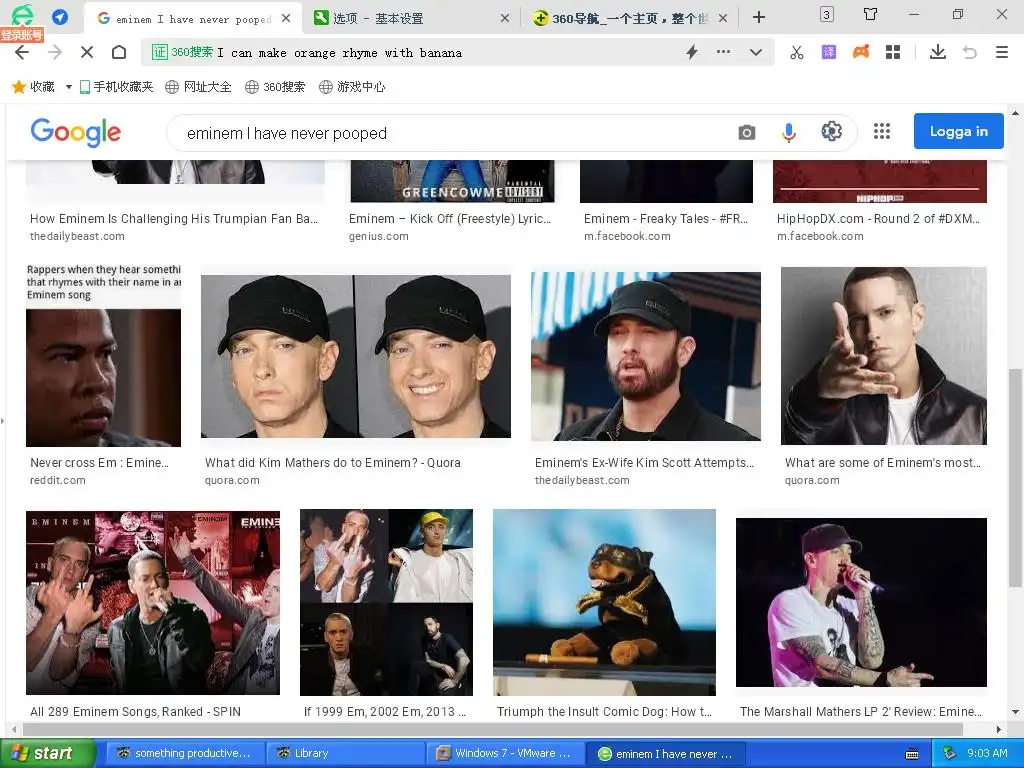Open the 手机收藏夹 bookmark
The image size is (1024, 768).
point(116,87)
